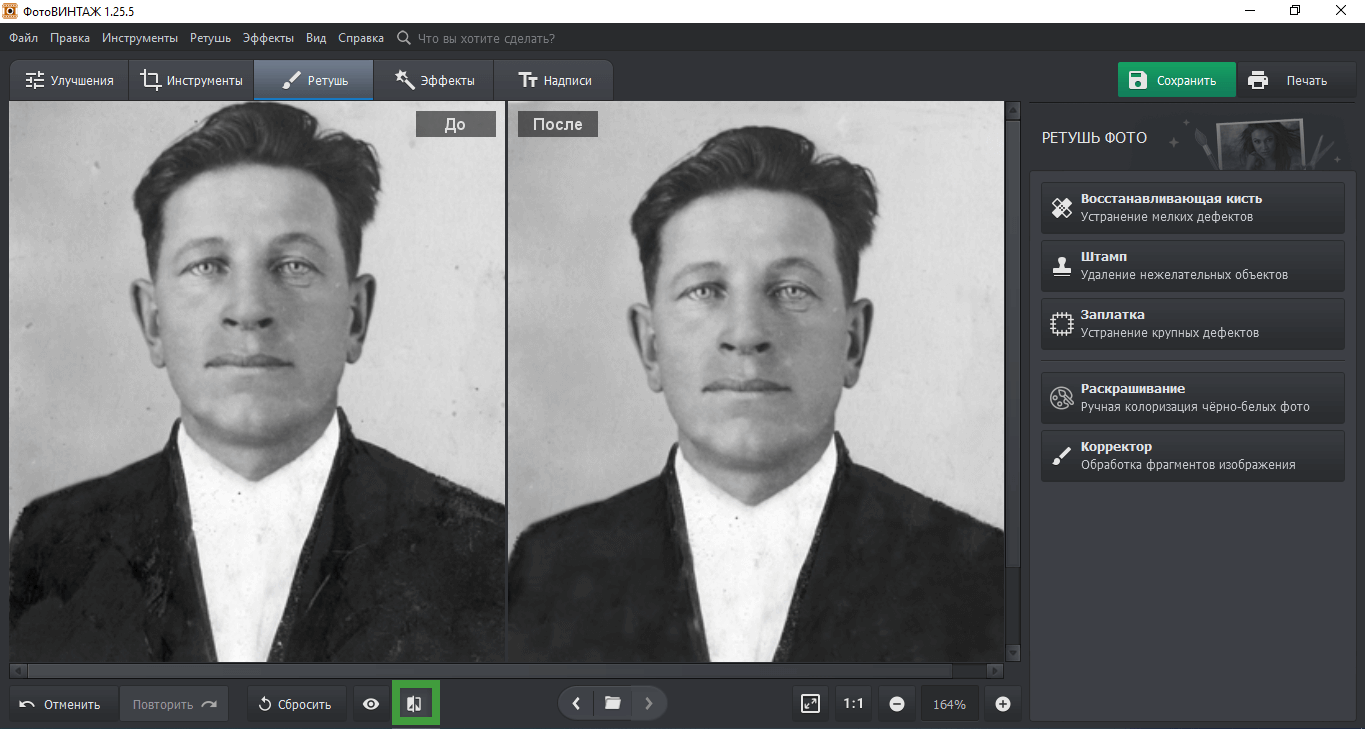Viewport: 1365px width, 729px height.
Task: Switch to the Эффекты tab
Action: [434, 81]
